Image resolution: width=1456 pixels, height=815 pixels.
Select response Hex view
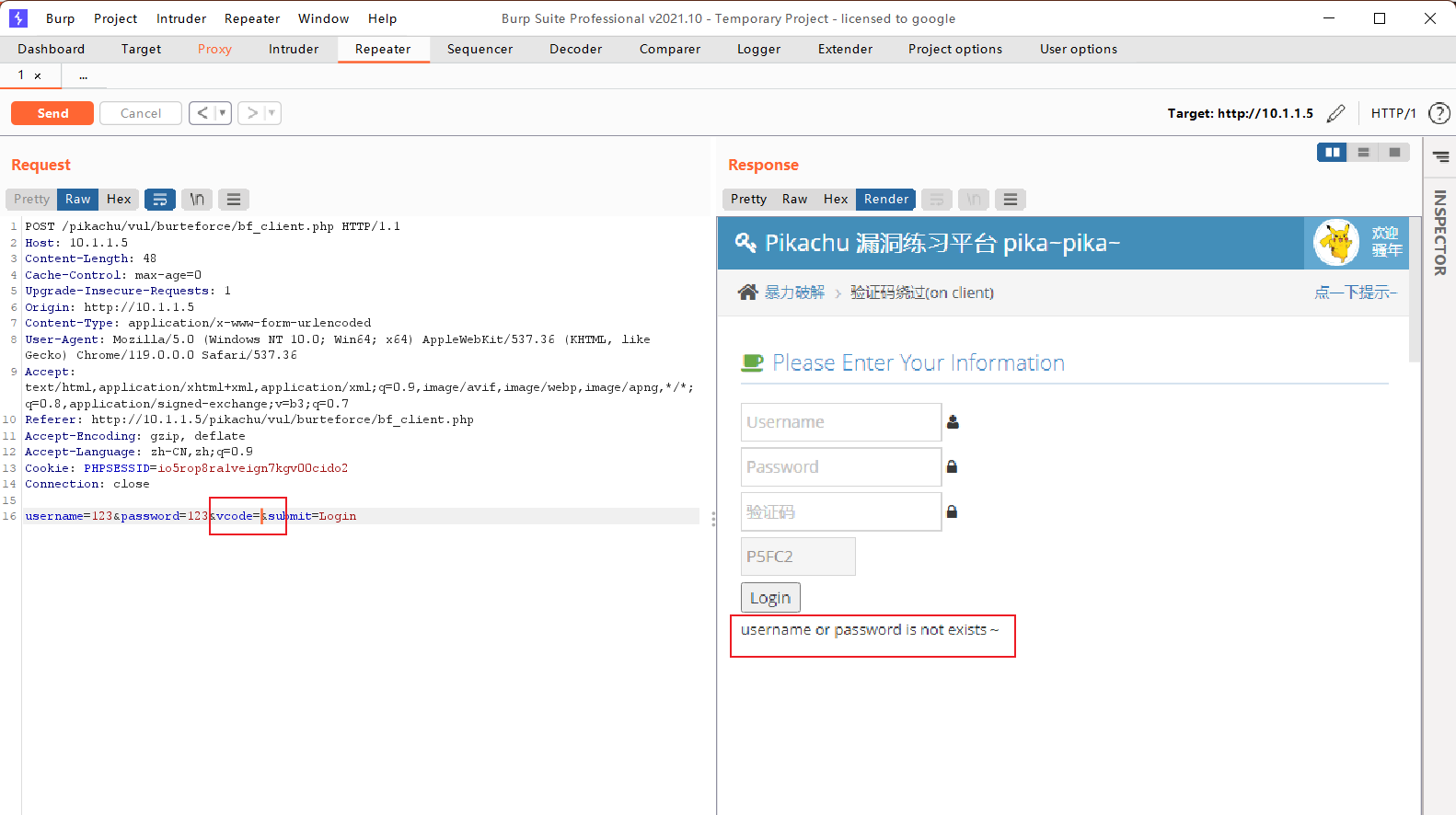click(836, 199)
